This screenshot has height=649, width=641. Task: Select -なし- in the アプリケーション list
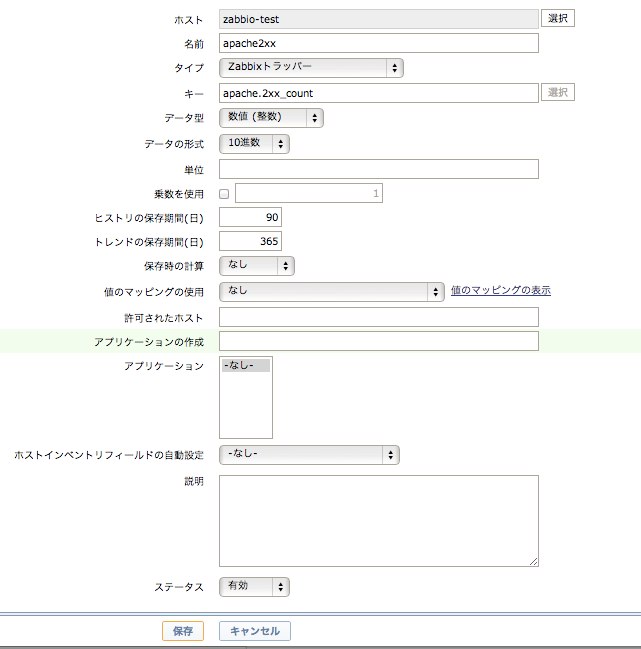[246, 365]
